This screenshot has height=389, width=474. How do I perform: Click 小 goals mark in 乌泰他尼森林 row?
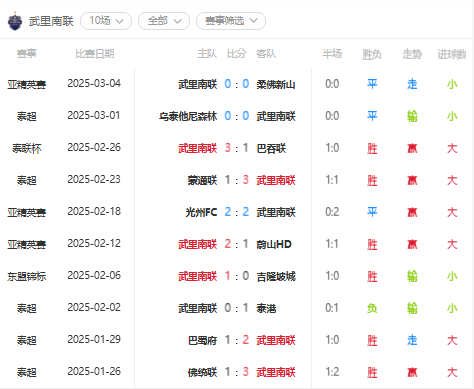pos(452,116)
